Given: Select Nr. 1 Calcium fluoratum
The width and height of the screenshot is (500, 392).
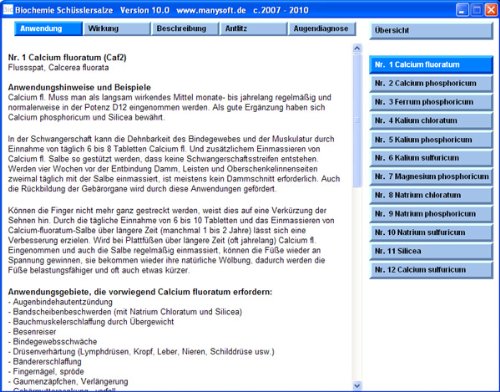Looking at the screenshot, I should point(431,65).
